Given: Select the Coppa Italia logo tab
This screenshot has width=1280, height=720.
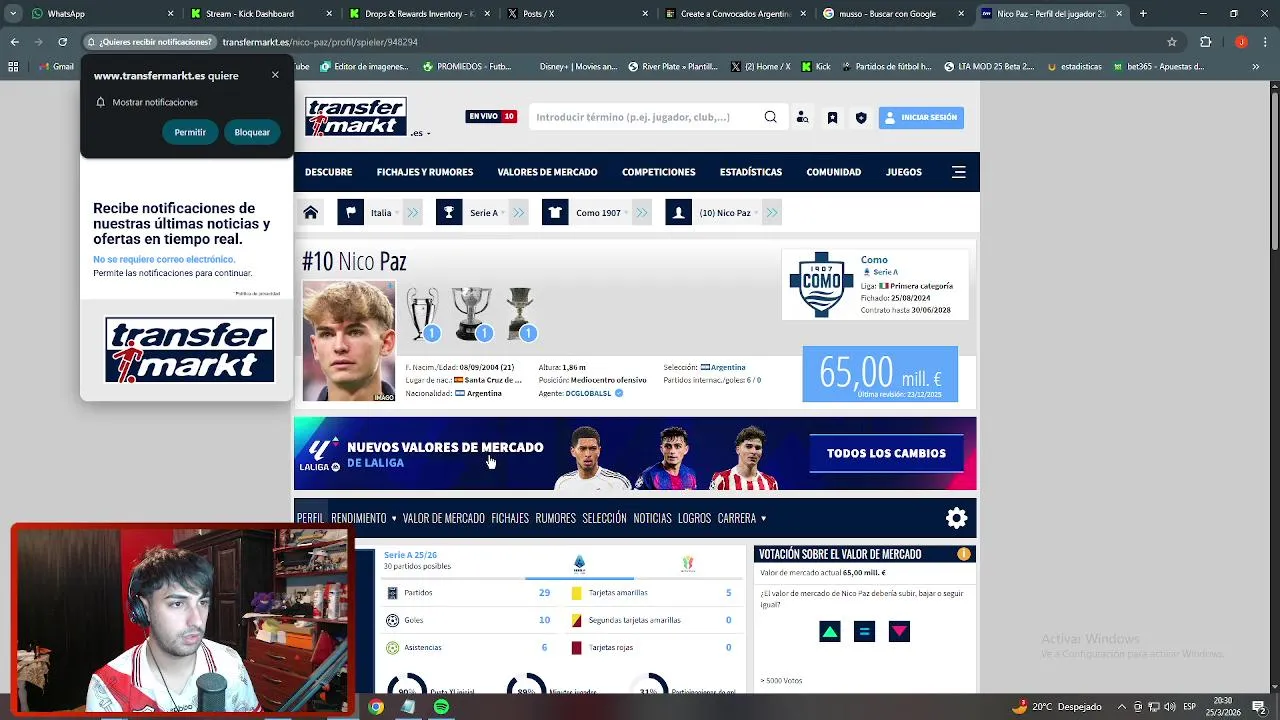Looking at the screenshot, I should point(688,564).
